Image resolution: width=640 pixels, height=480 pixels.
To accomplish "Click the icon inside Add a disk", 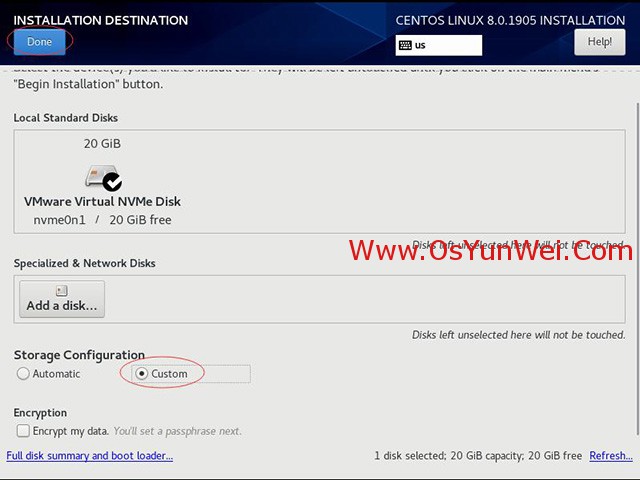I will tap(61, 290).
